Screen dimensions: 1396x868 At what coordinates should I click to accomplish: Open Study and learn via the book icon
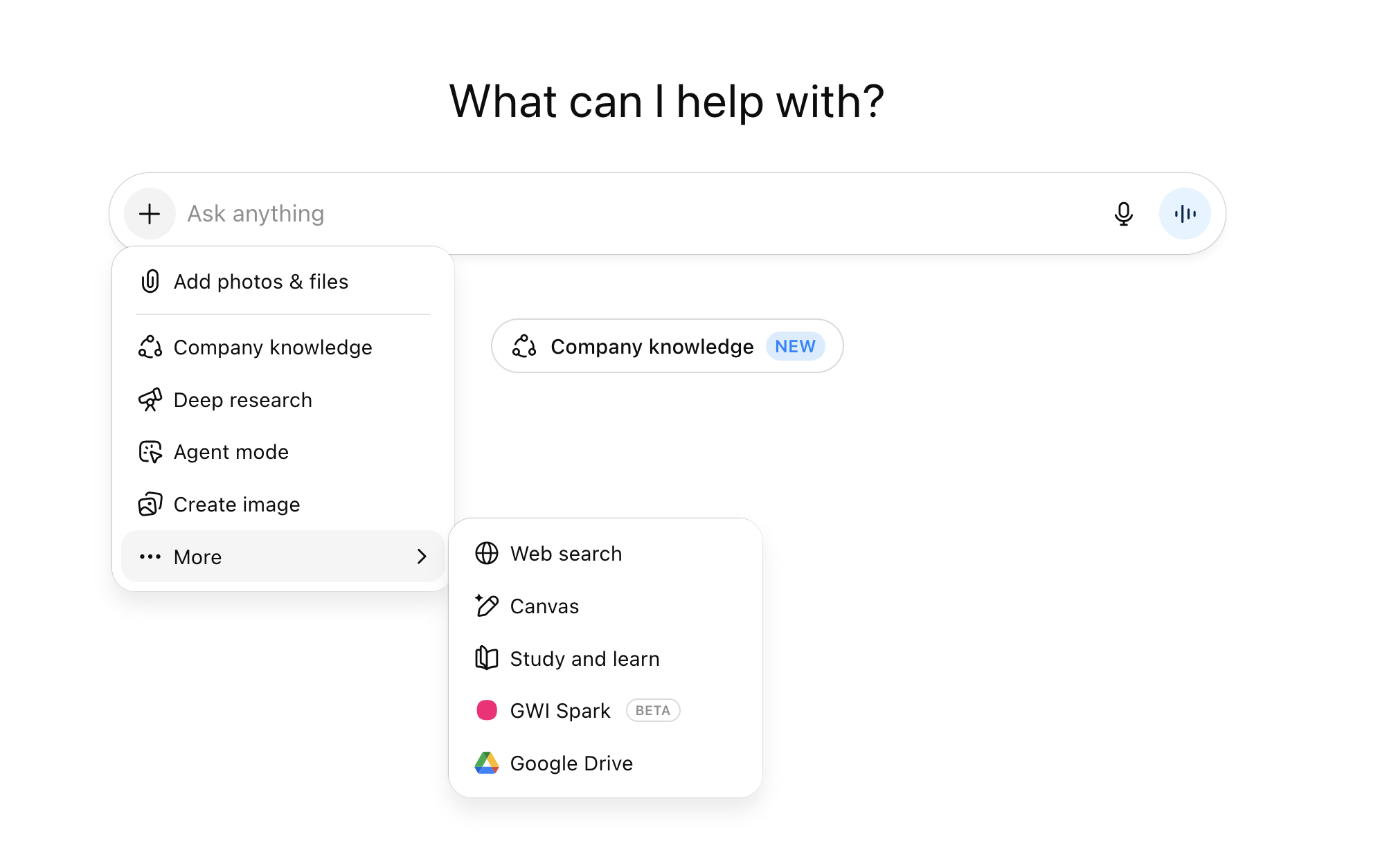pyautogui.click(x=487, y=658)
